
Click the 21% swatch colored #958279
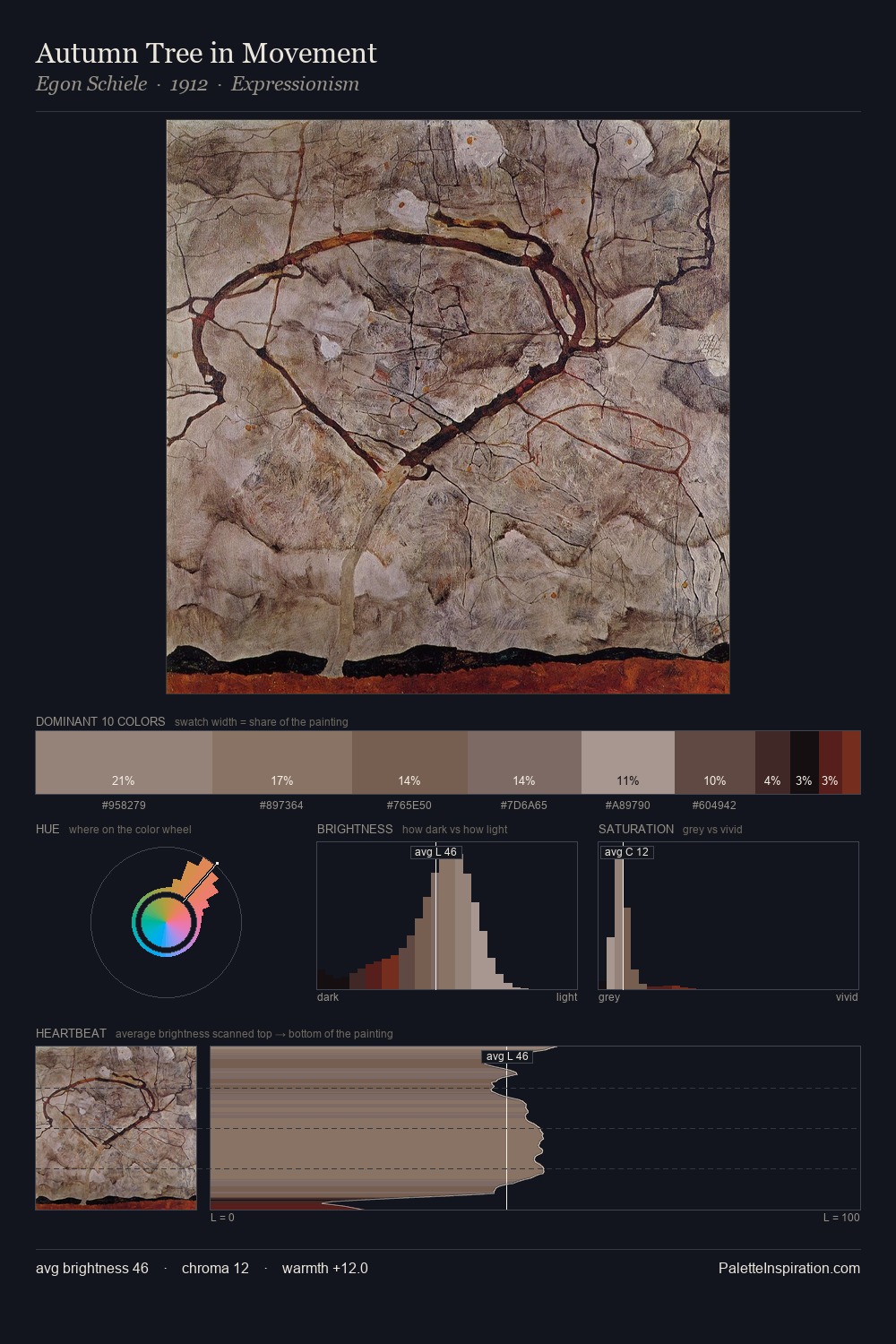124,762
